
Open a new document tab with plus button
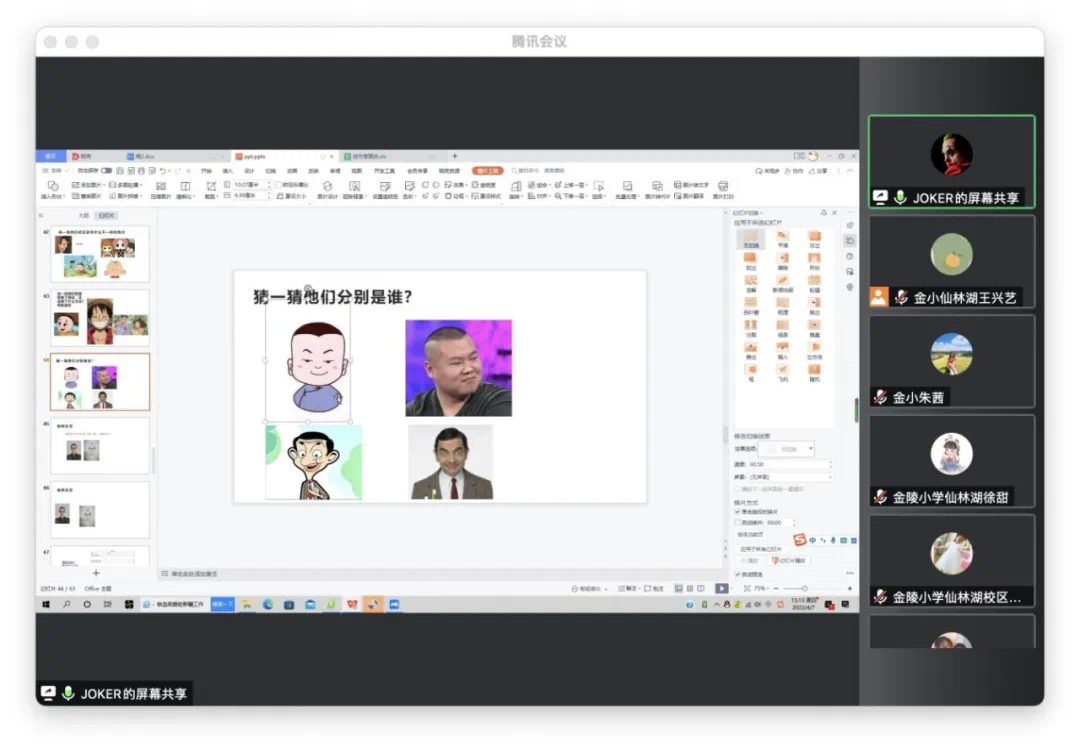pos(455,156)
